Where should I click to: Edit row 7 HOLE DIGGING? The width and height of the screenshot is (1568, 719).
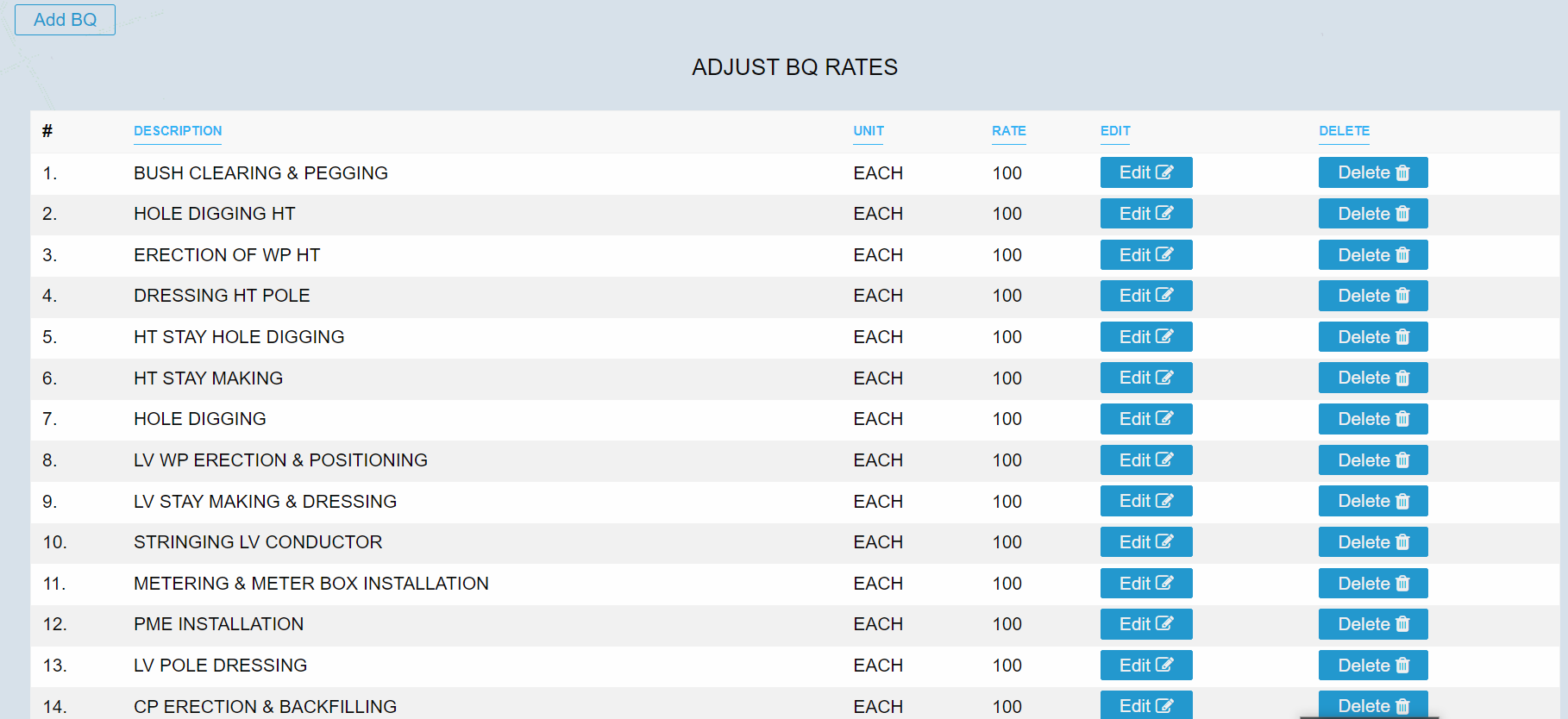tap(1146, 419)
